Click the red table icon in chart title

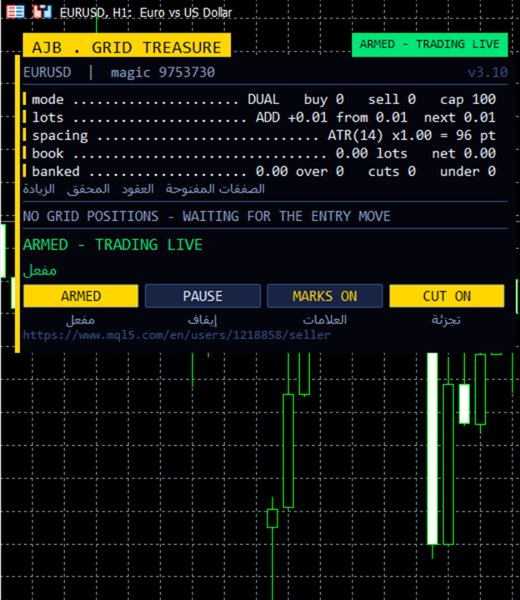[15, 12]
